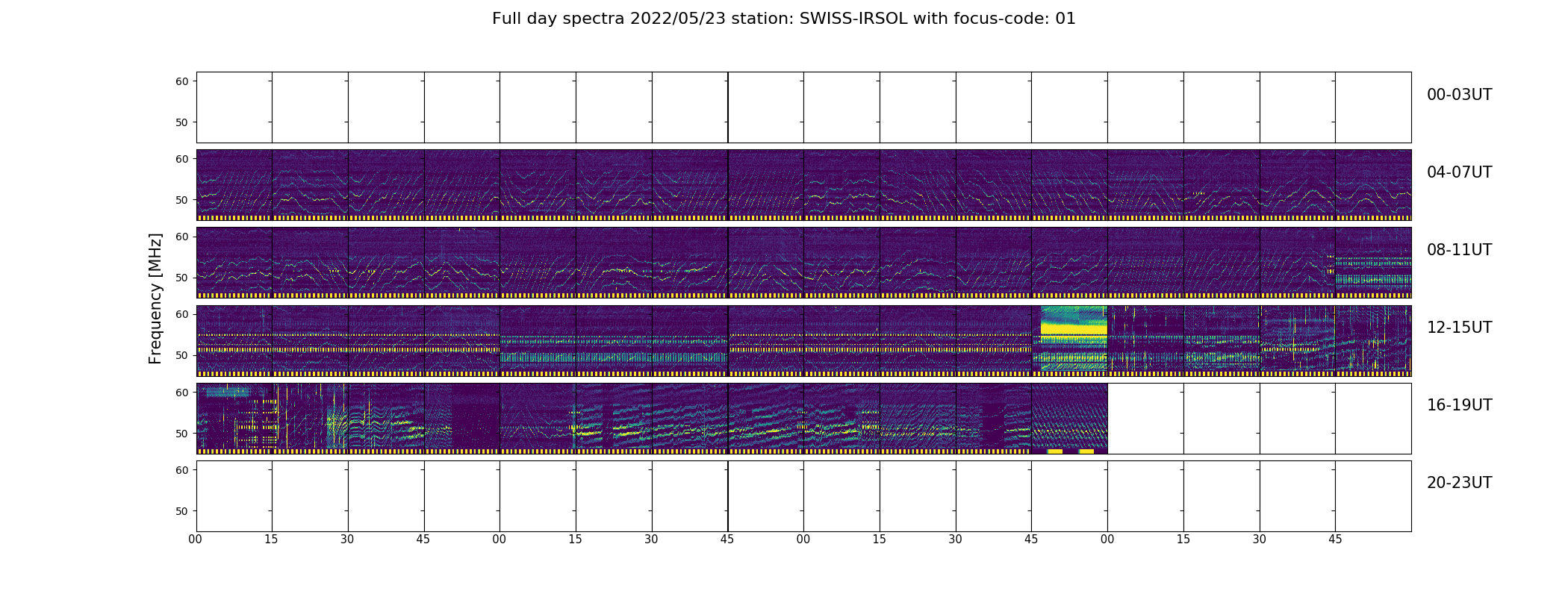Viewport: 1568px width, 597px height.
Task: Click the yellow blocks below the last 16-19UT segment
Action: (x=1071, y=451)
